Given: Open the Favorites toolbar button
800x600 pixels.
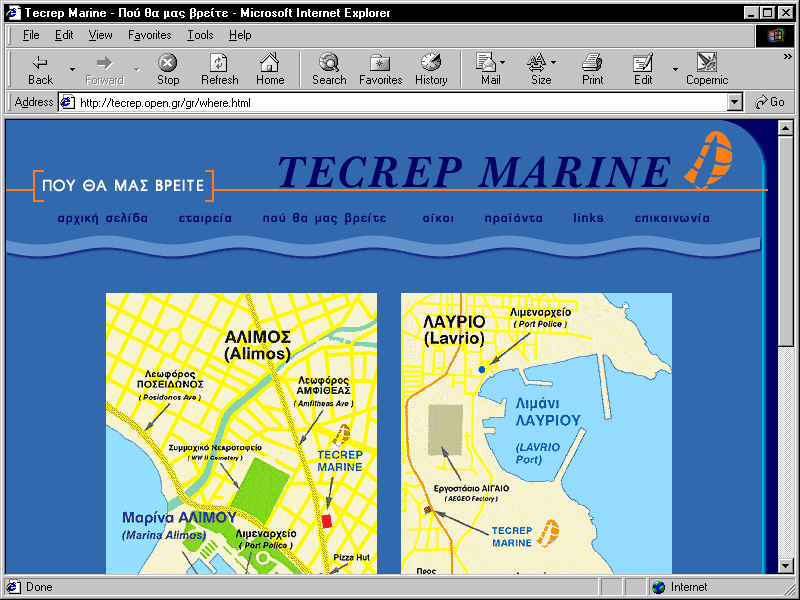Looking at the screenshot, I should click(x=380, y=69).
